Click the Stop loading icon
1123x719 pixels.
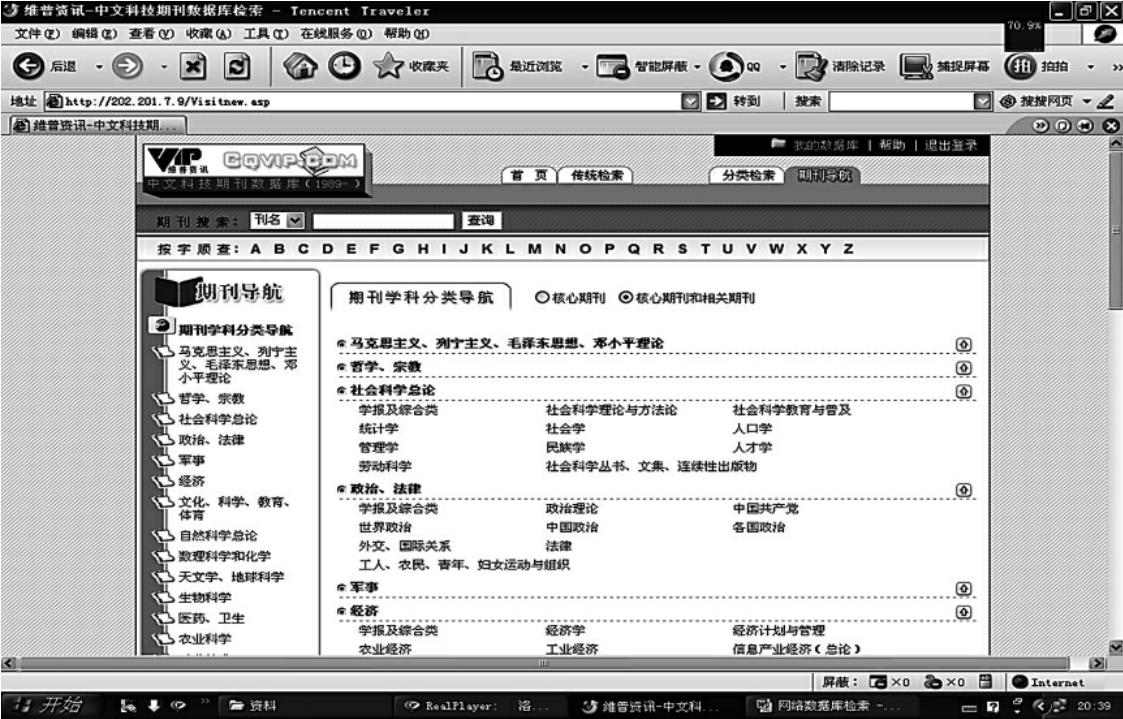point(192,67)
